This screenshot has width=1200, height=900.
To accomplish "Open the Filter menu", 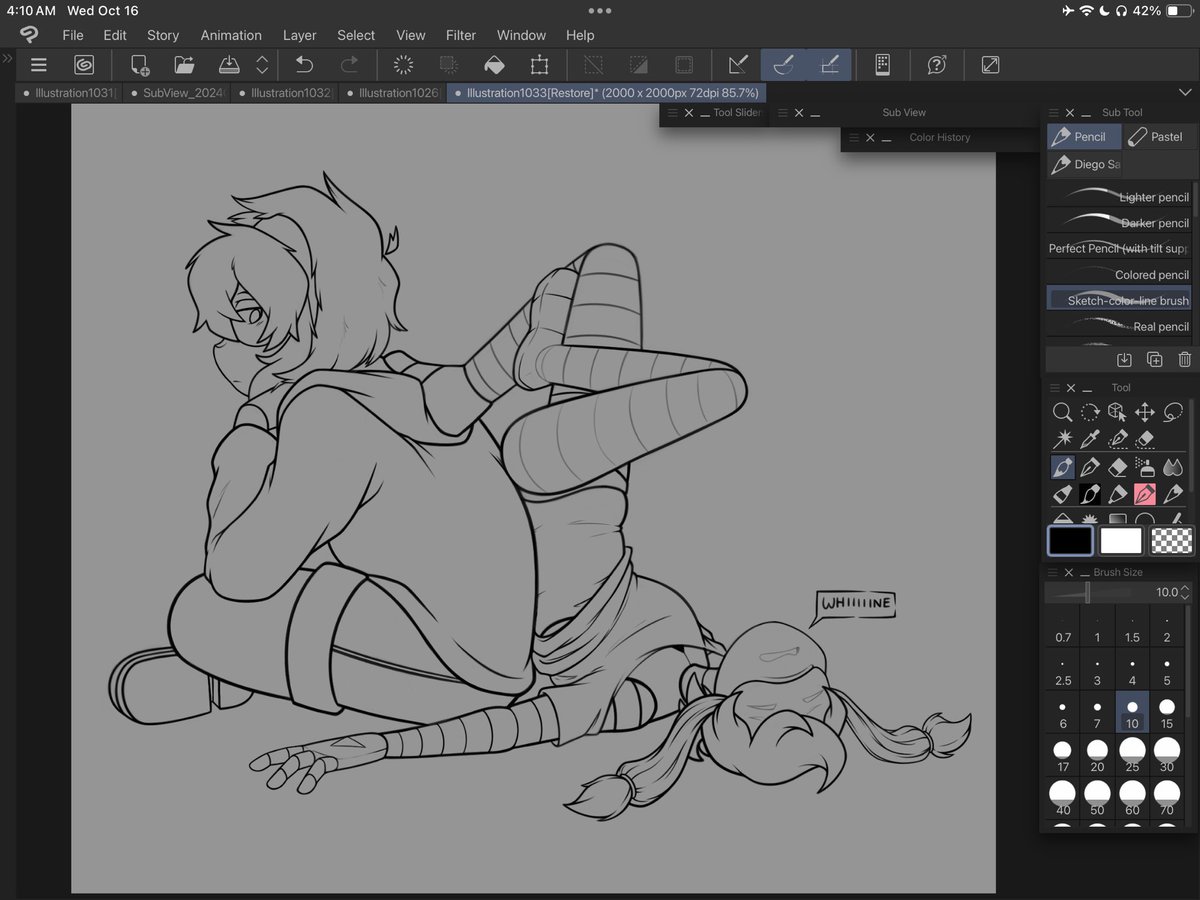I will click(461, 35).
